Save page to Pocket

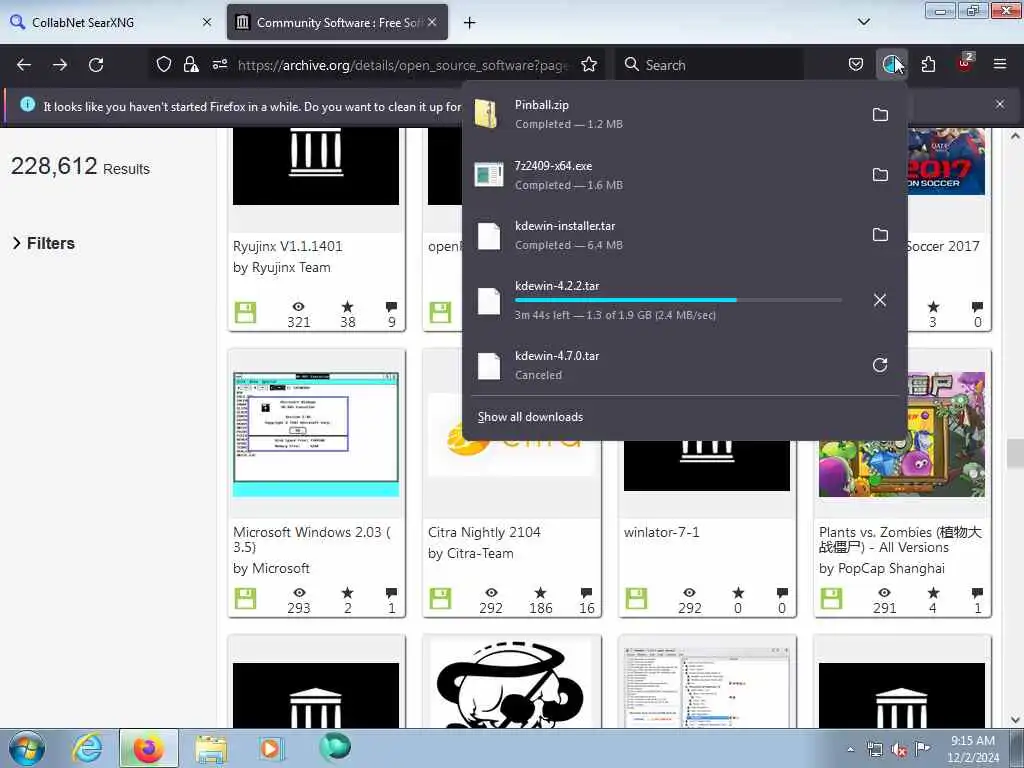(856, 64)
